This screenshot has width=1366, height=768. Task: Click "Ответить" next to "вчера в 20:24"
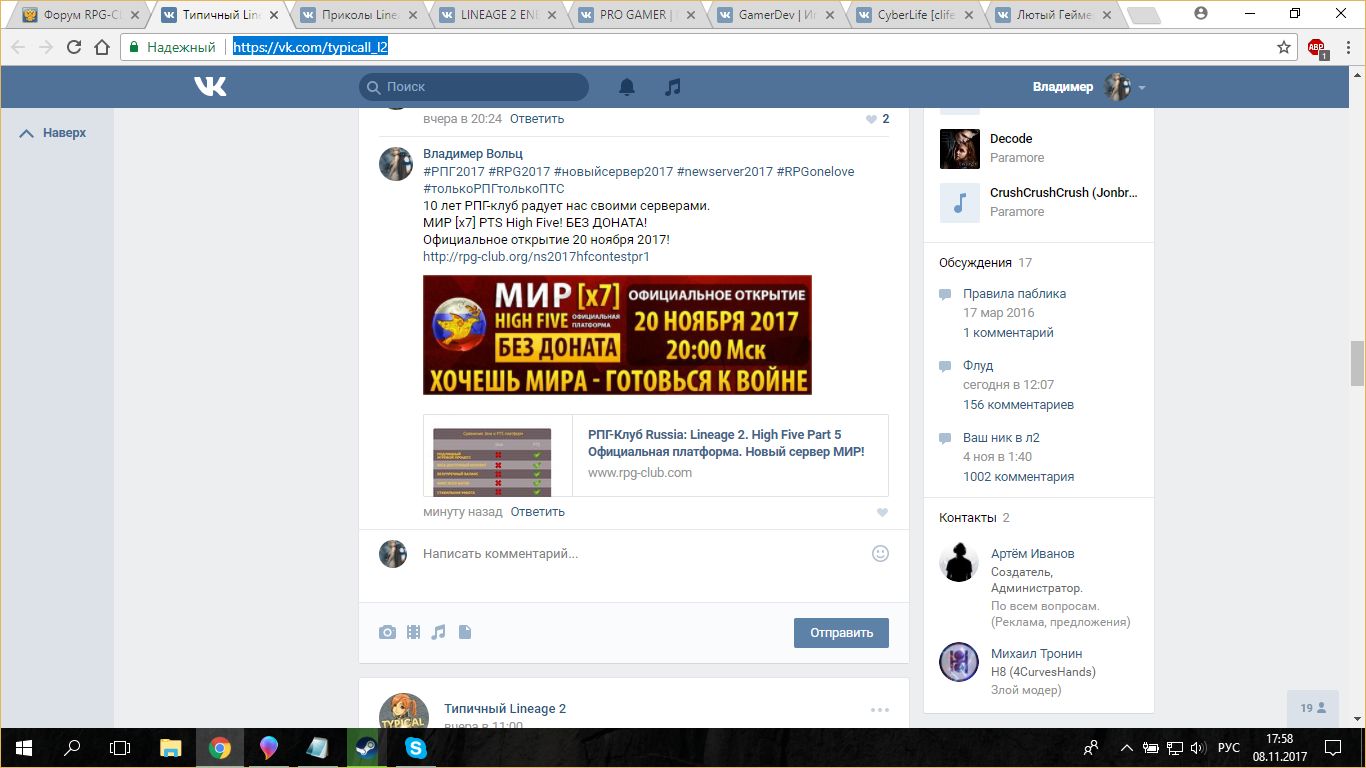[x=537, y=119]
